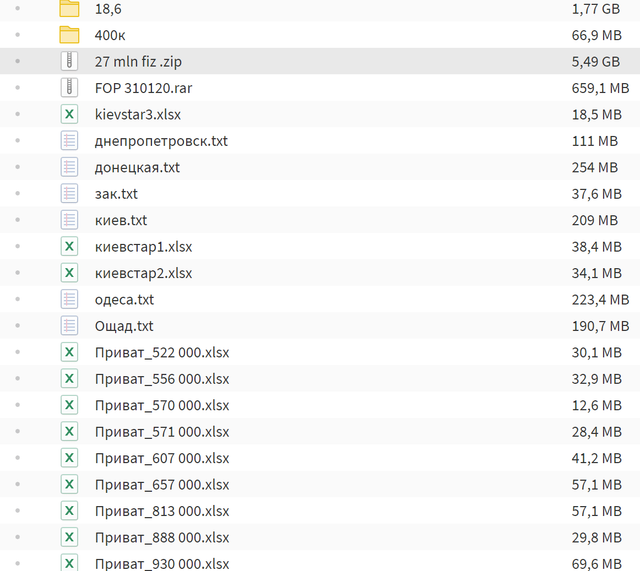Select file name Приват_522 000.xlsx
The height and width of the screenshot is (571, 640).
click(162, 353)
